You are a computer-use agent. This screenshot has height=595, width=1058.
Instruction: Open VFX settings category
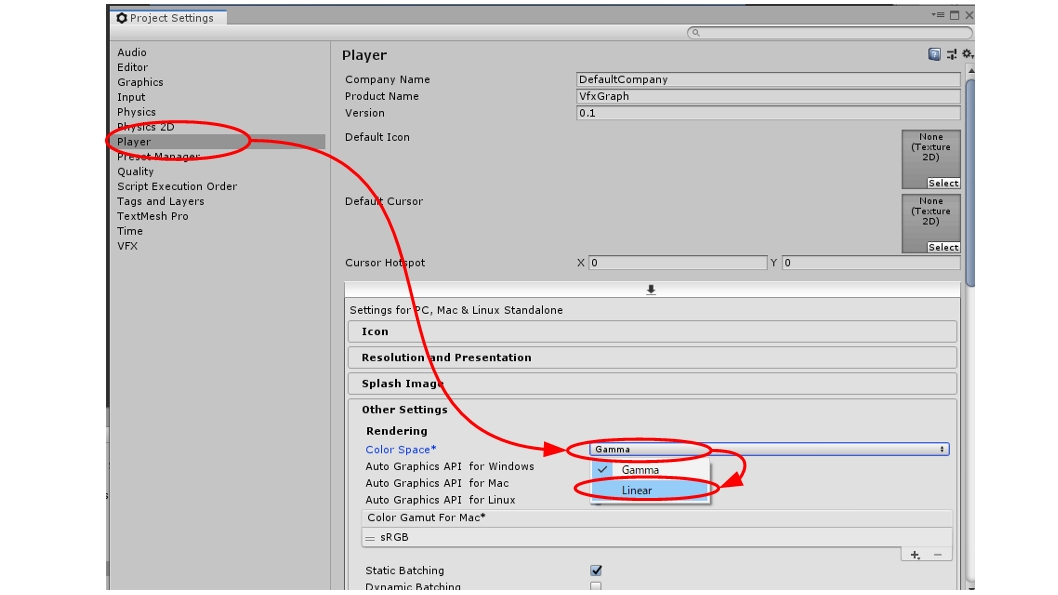coord(128,246)
